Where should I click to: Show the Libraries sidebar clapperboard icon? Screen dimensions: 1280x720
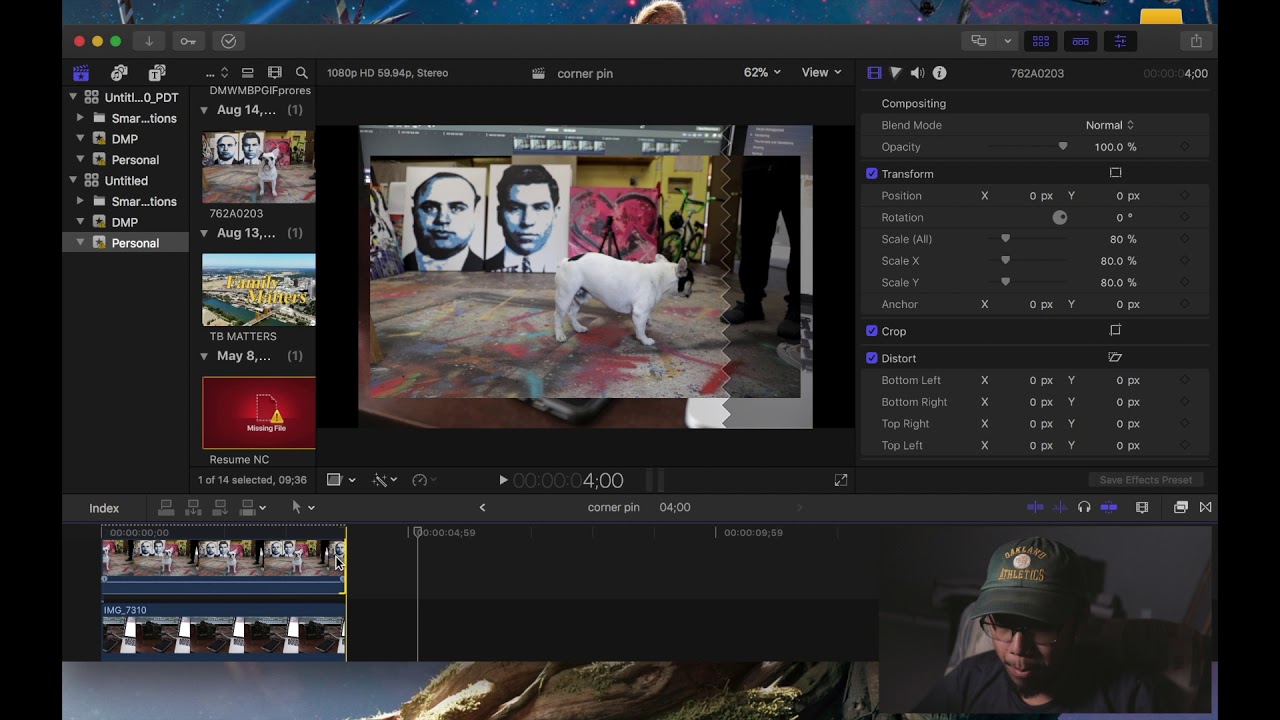(x=82, y=73)
